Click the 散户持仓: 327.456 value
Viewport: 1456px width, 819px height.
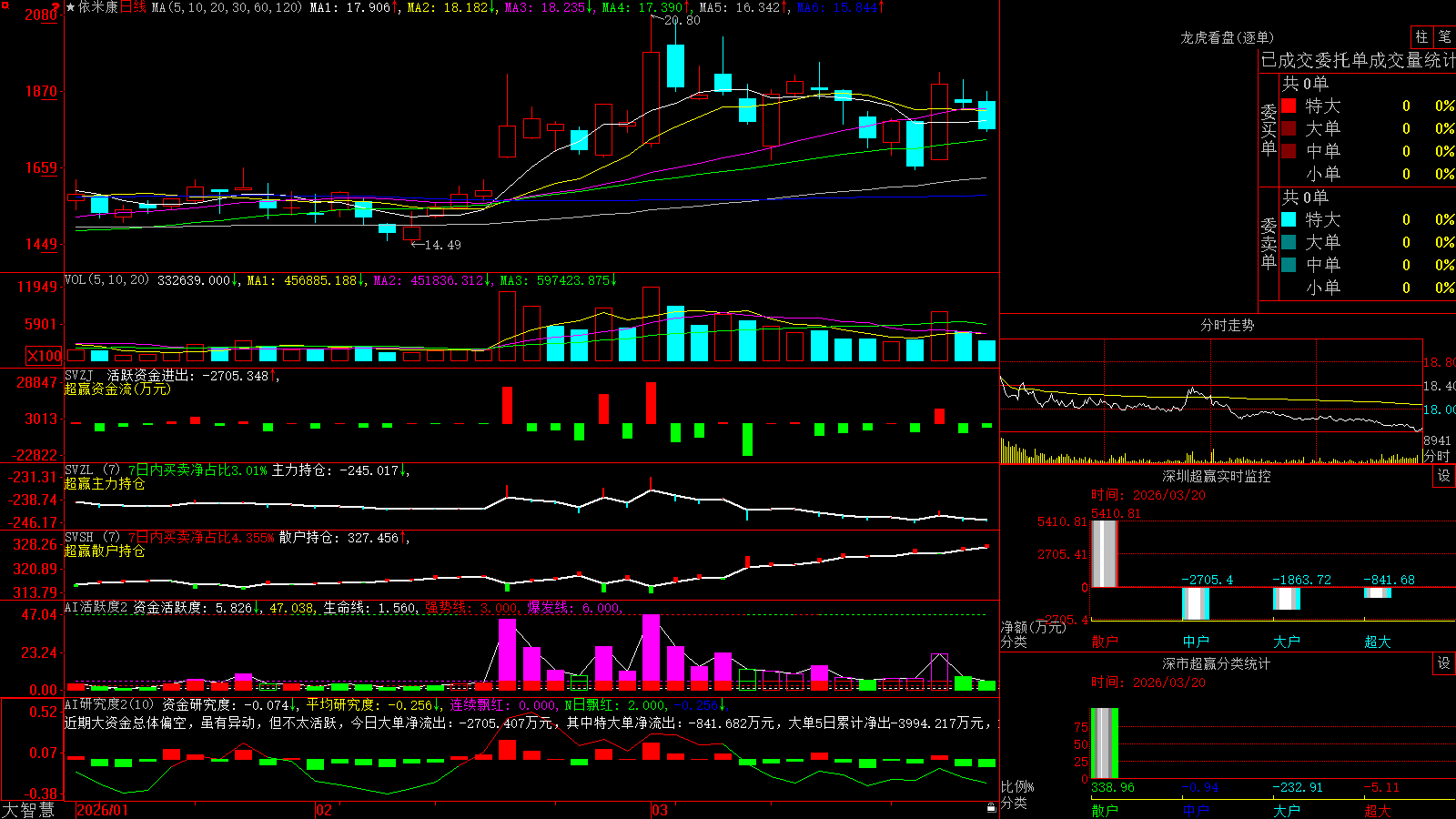[x=343, y=538]
